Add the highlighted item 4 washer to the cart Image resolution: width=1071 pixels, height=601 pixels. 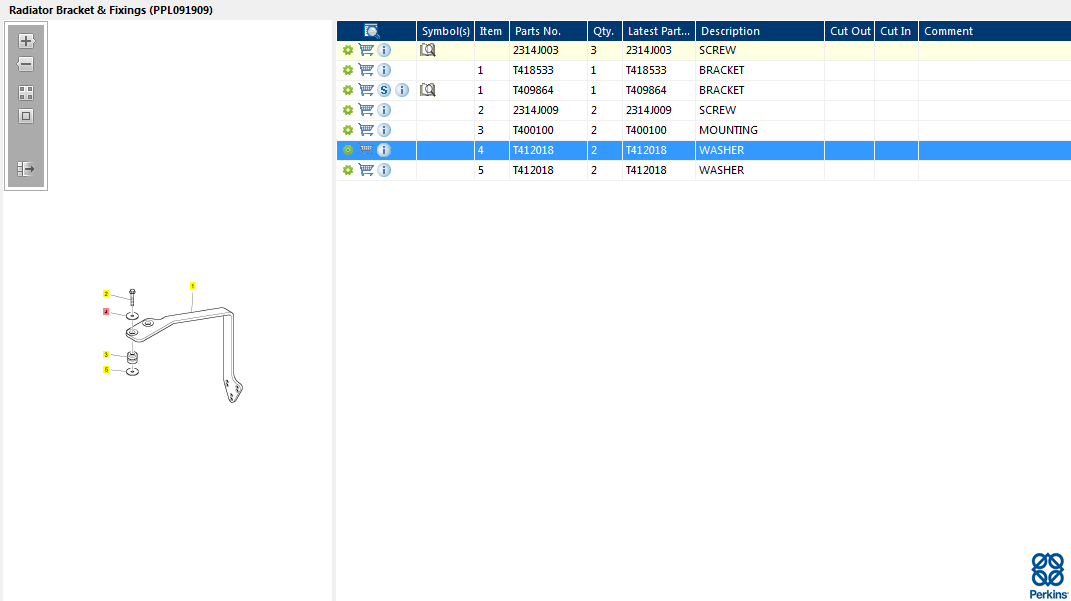(x=366, y=150)
